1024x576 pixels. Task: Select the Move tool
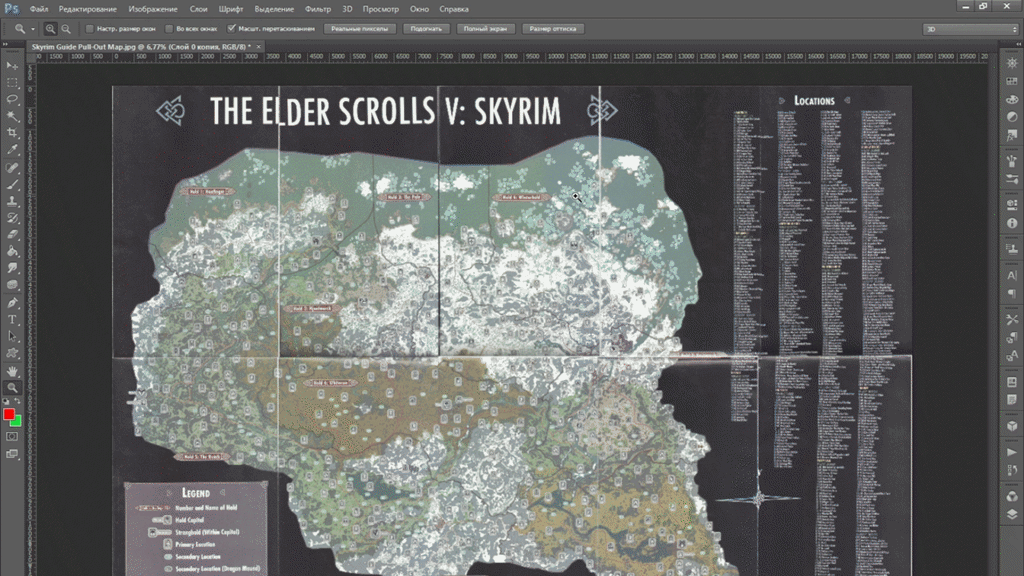12,65
